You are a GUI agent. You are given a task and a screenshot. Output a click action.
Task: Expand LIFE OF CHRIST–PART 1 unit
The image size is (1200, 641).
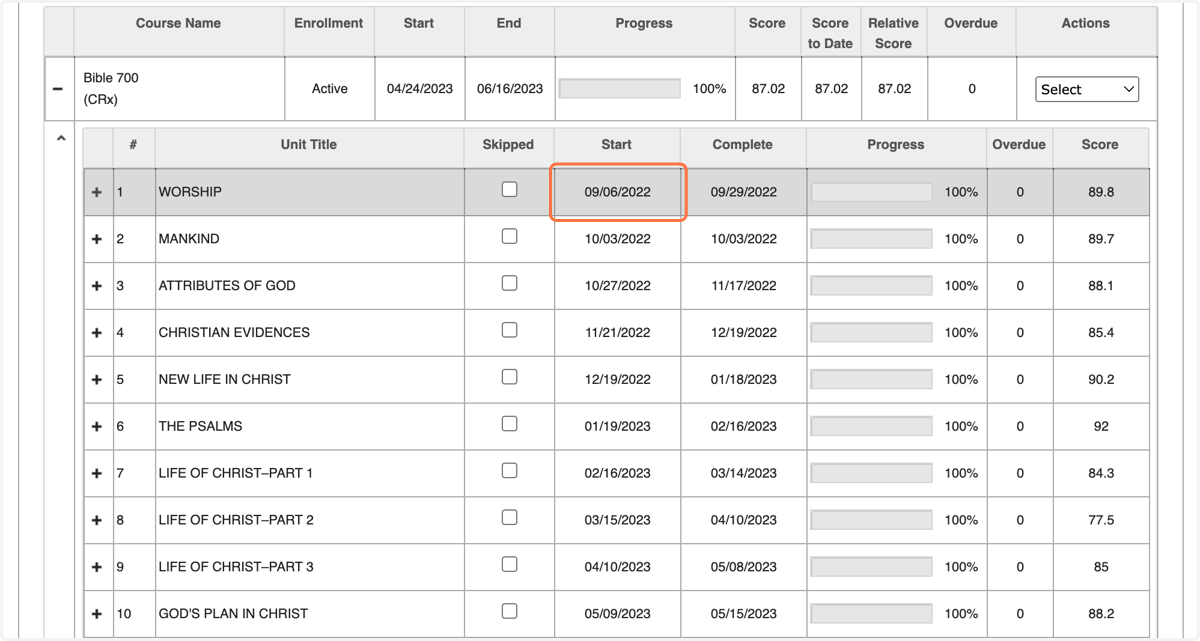(97, 473)
